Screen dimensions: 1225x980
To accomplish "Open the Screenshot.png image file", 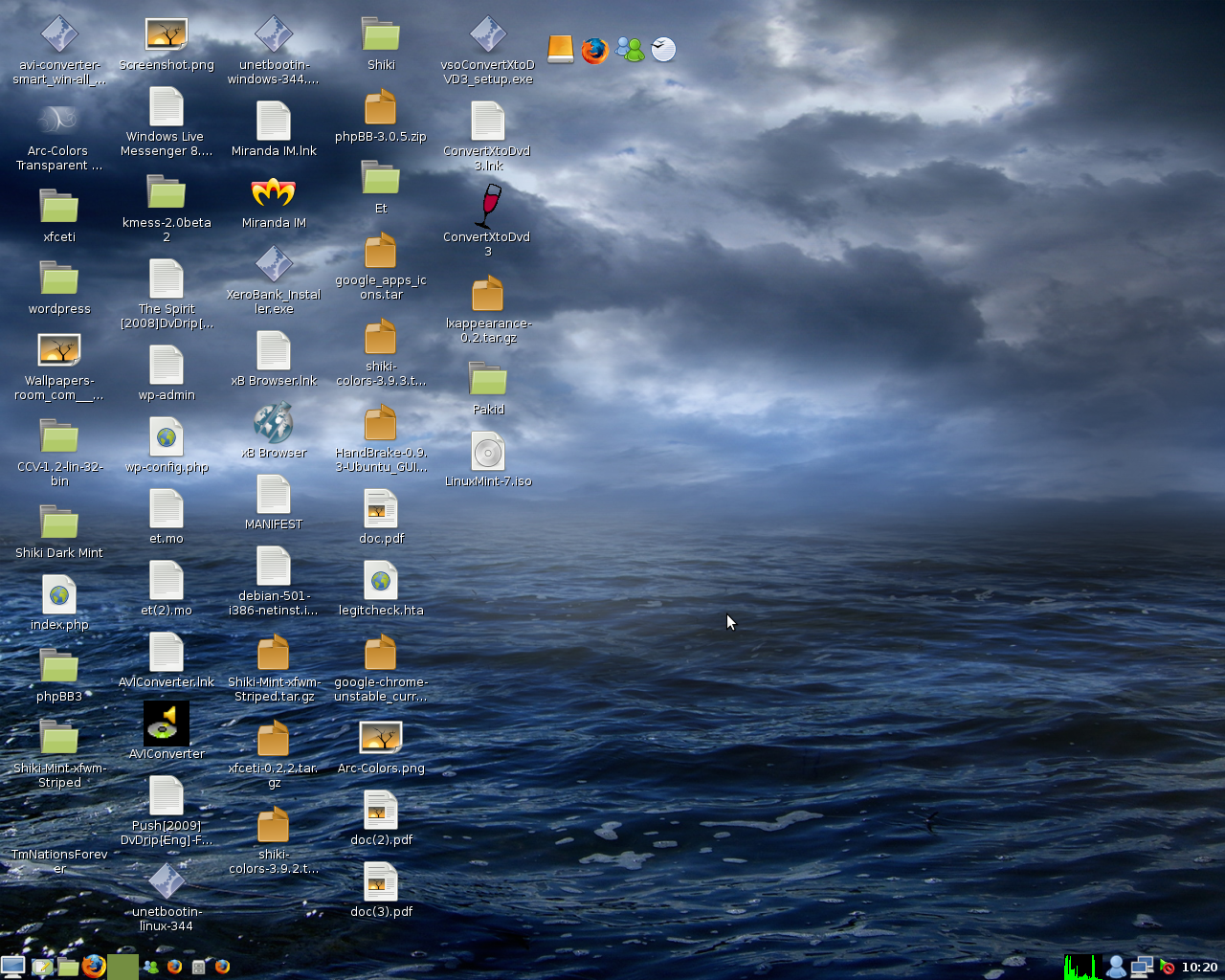I will coord(167,34).
